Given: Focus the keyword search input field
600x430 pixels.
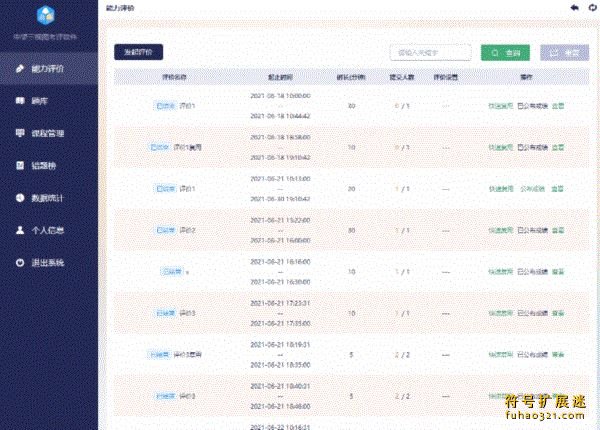Looking at the screenshot, I should point(430,52).
